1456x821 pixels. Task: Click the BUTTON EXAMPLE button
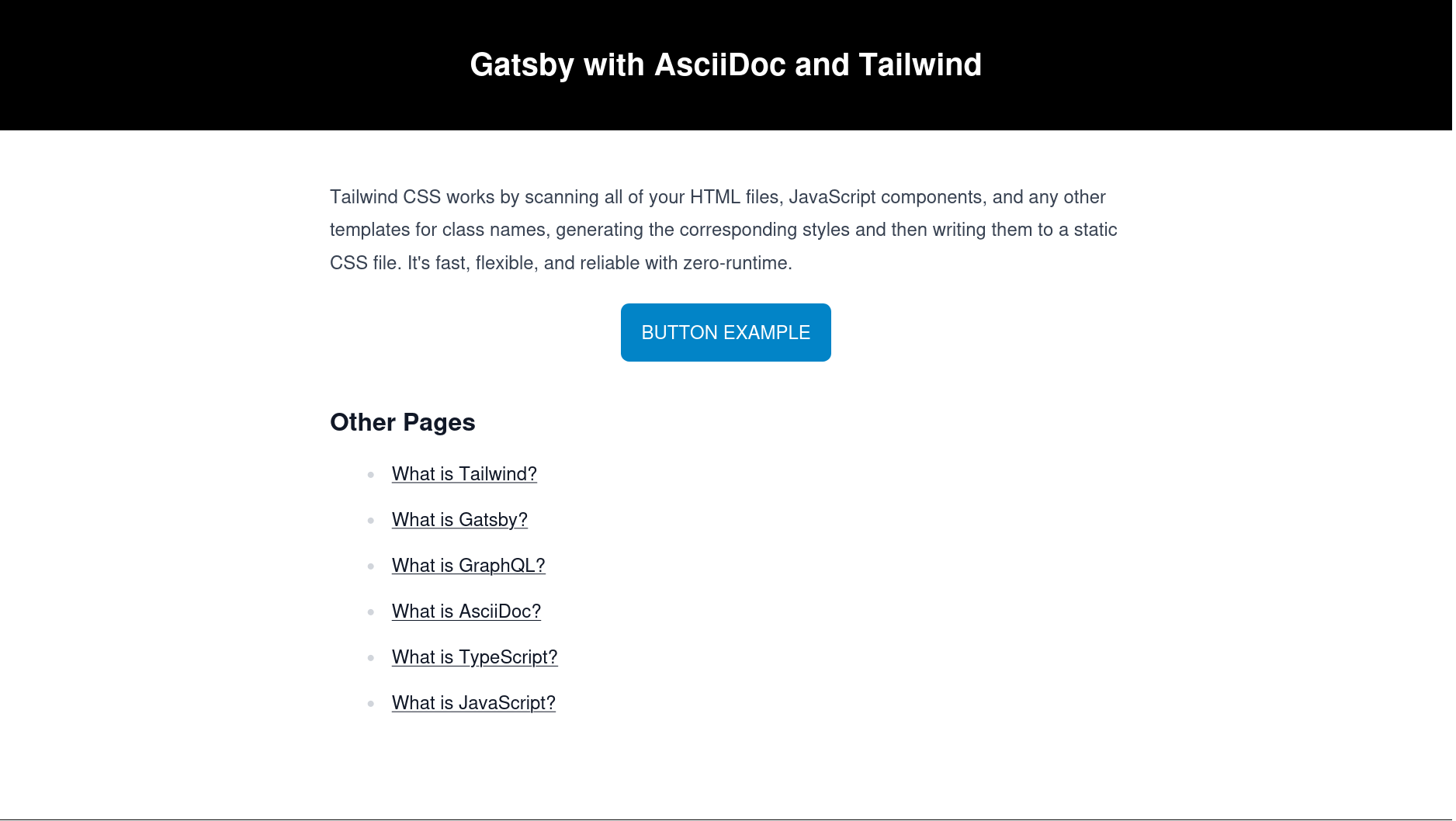(726, 332)
